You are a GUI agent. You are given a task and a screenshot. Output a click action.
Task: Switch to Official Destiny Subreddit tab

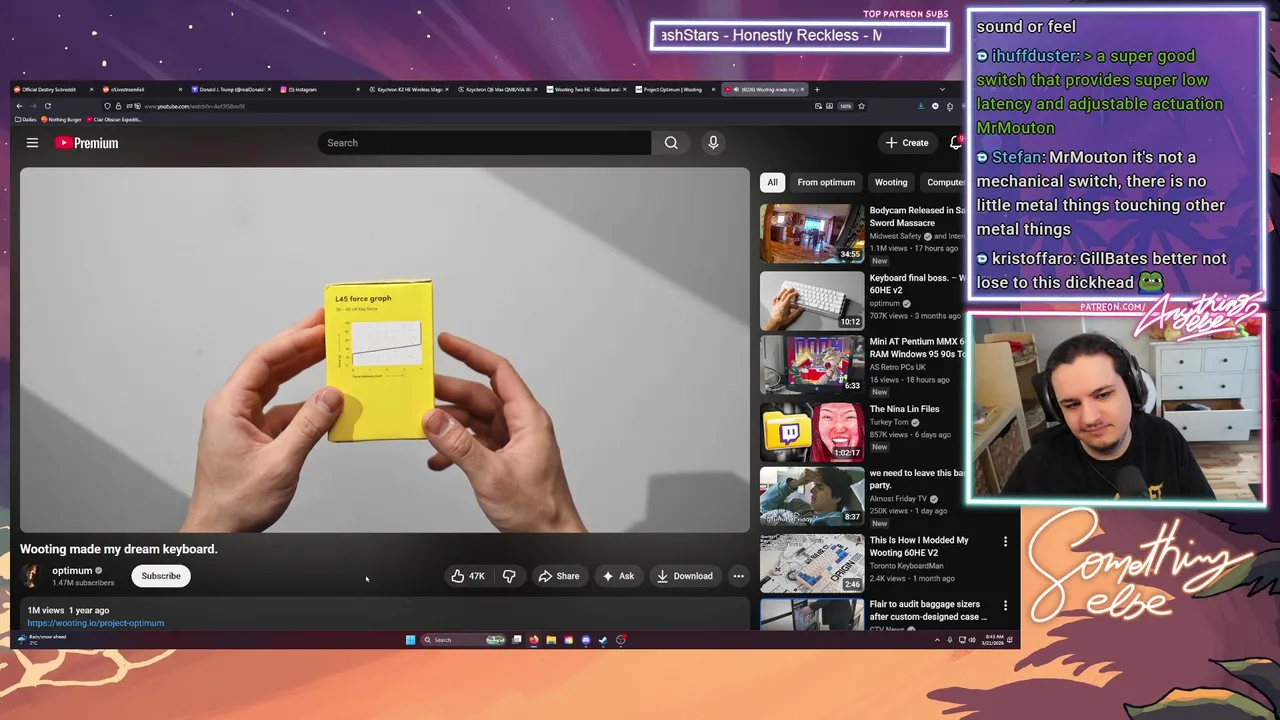coord(52,89)
